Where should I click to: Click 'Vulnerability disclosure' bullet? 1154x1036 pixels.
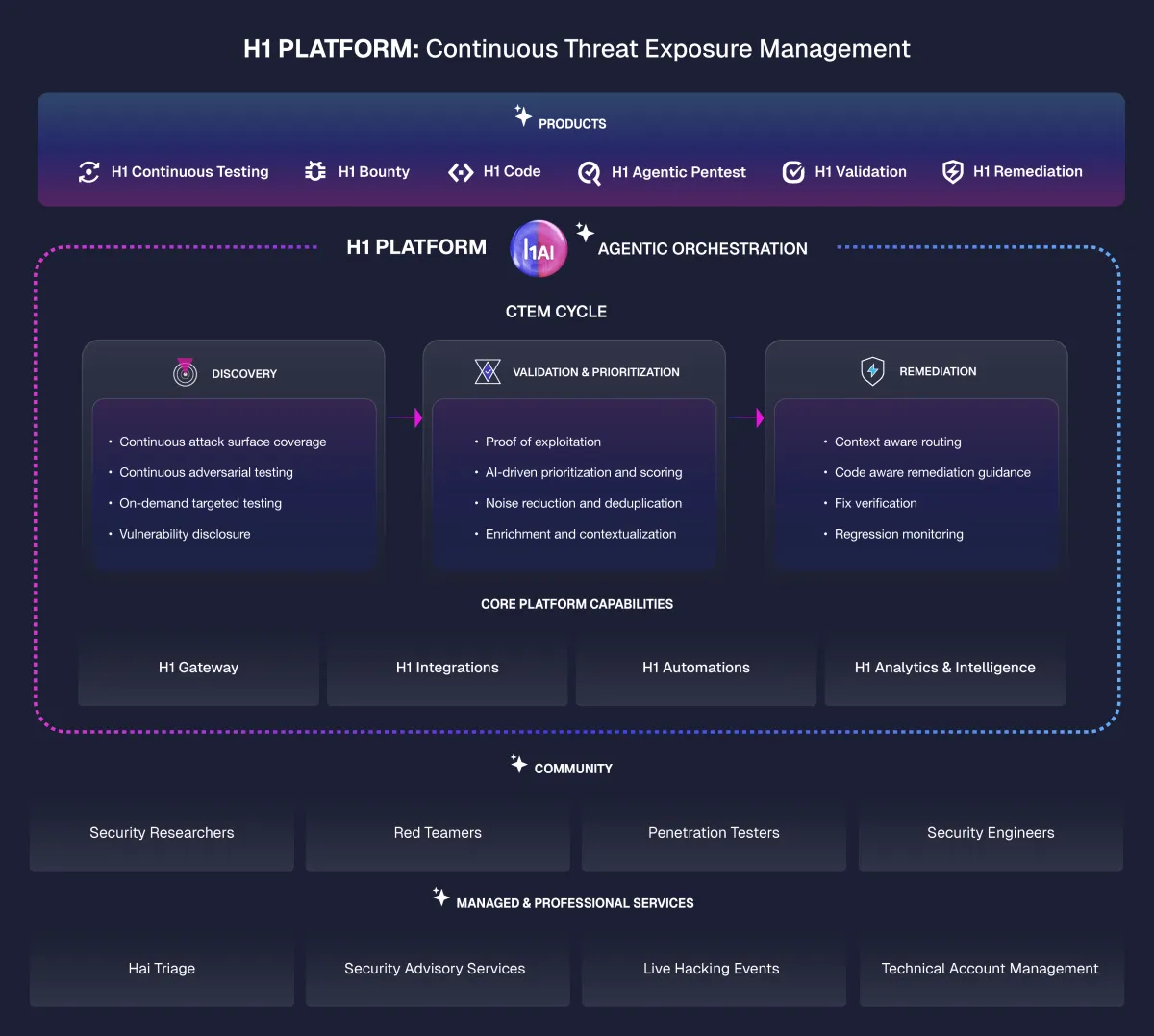tap(185, 534)
